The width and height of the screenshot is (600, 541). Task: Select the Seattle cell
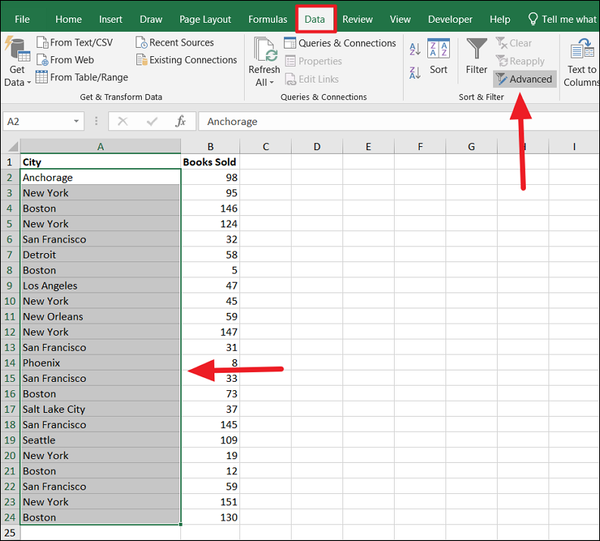[x=100, y=440]
